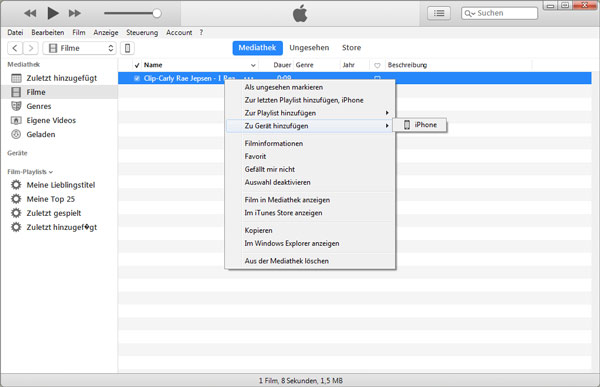Screen dimensions: 600x387
Task: Click gear icon beside Meine Lieblingstitel
Action: (16, 185)
